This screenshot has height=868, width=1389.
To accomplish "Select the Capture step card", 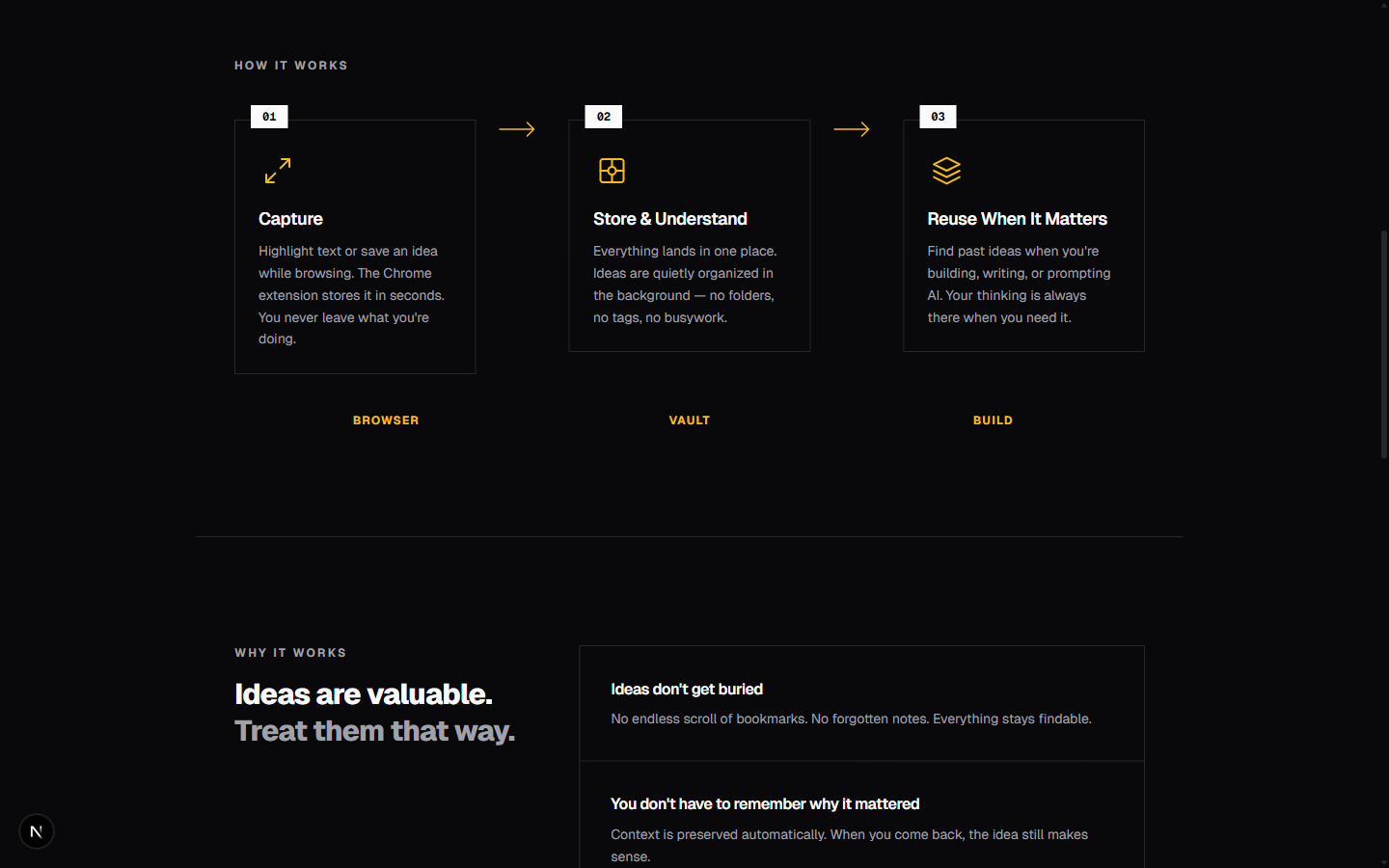I will pyautogui.click(x=355, y=247).
